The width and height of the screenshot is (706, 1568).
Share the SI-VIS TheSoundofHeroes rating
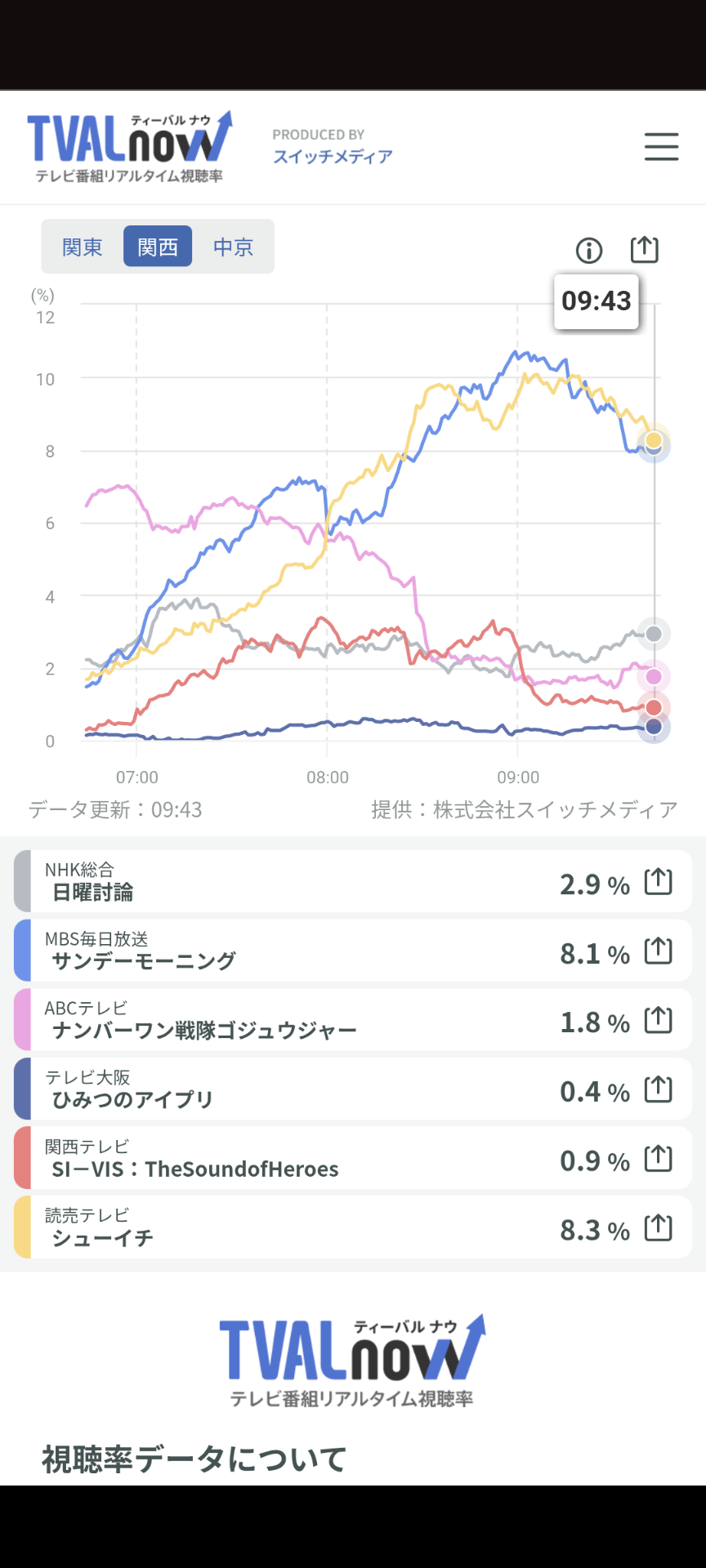(658, 1159)
